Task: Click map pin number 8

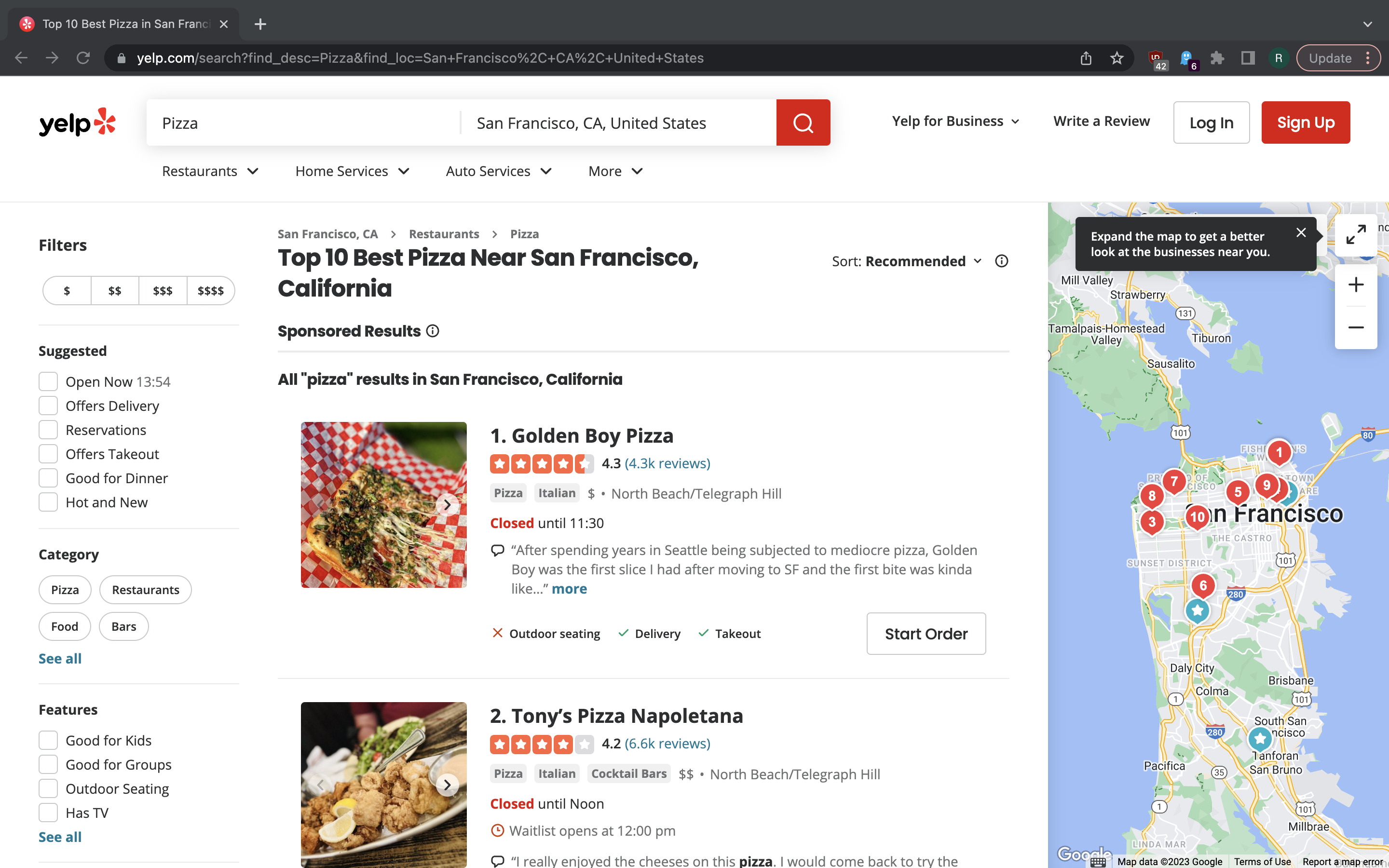Action: tap(1152, 496)
